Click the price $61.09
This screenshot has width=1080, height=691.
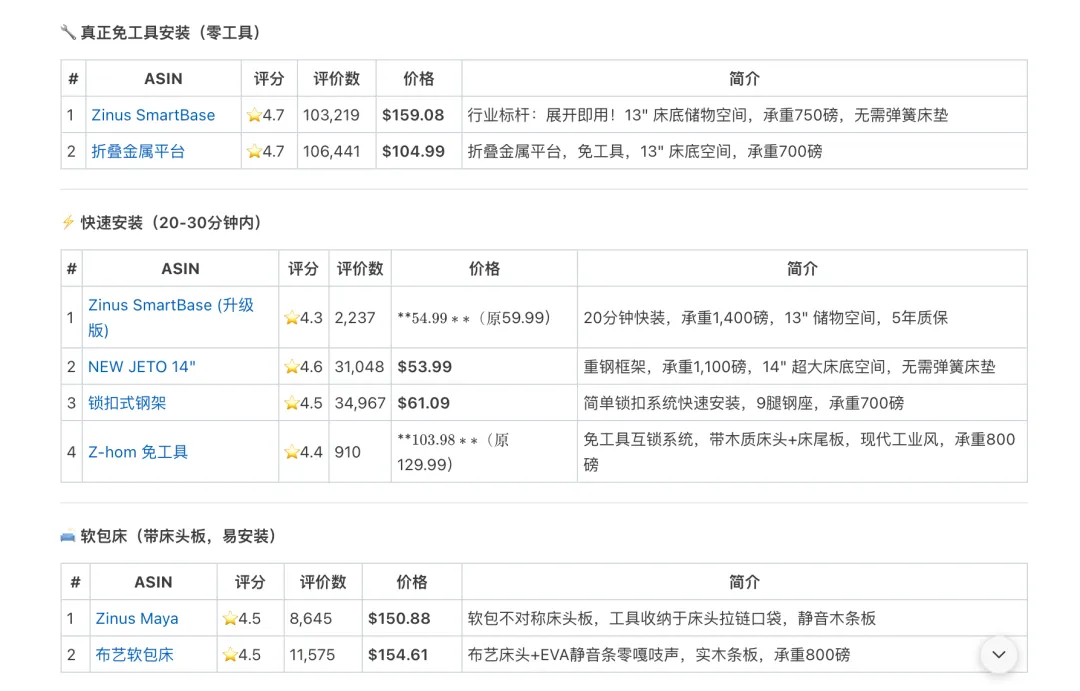424,403
